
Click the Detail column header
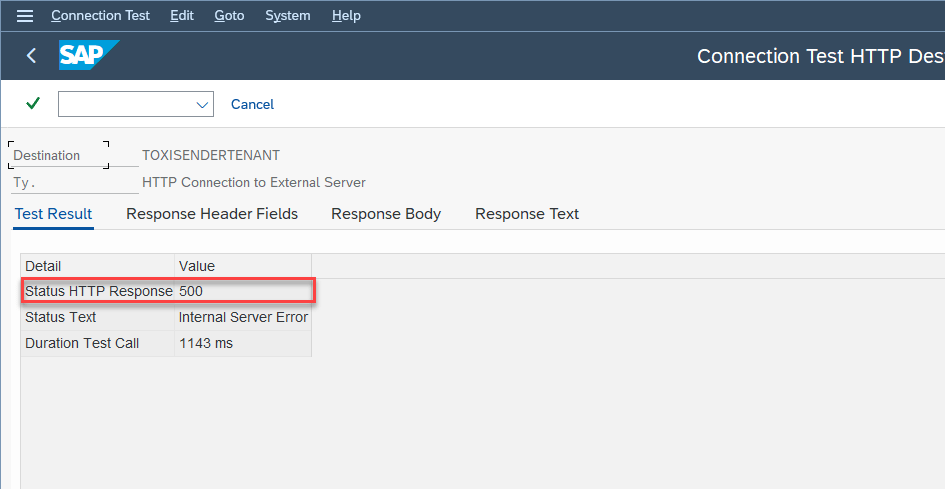(x=43, y=266)
